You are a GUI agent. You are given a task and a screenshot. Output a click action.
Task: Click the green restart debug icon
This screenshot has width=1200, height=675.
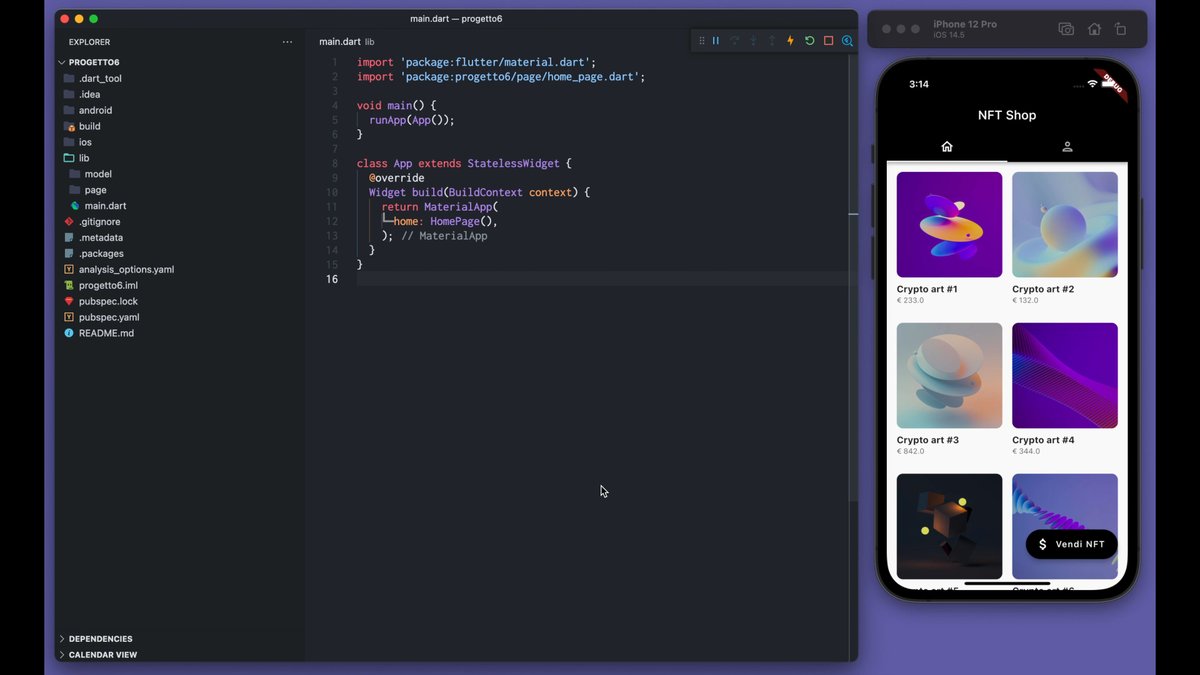(809, 41)
